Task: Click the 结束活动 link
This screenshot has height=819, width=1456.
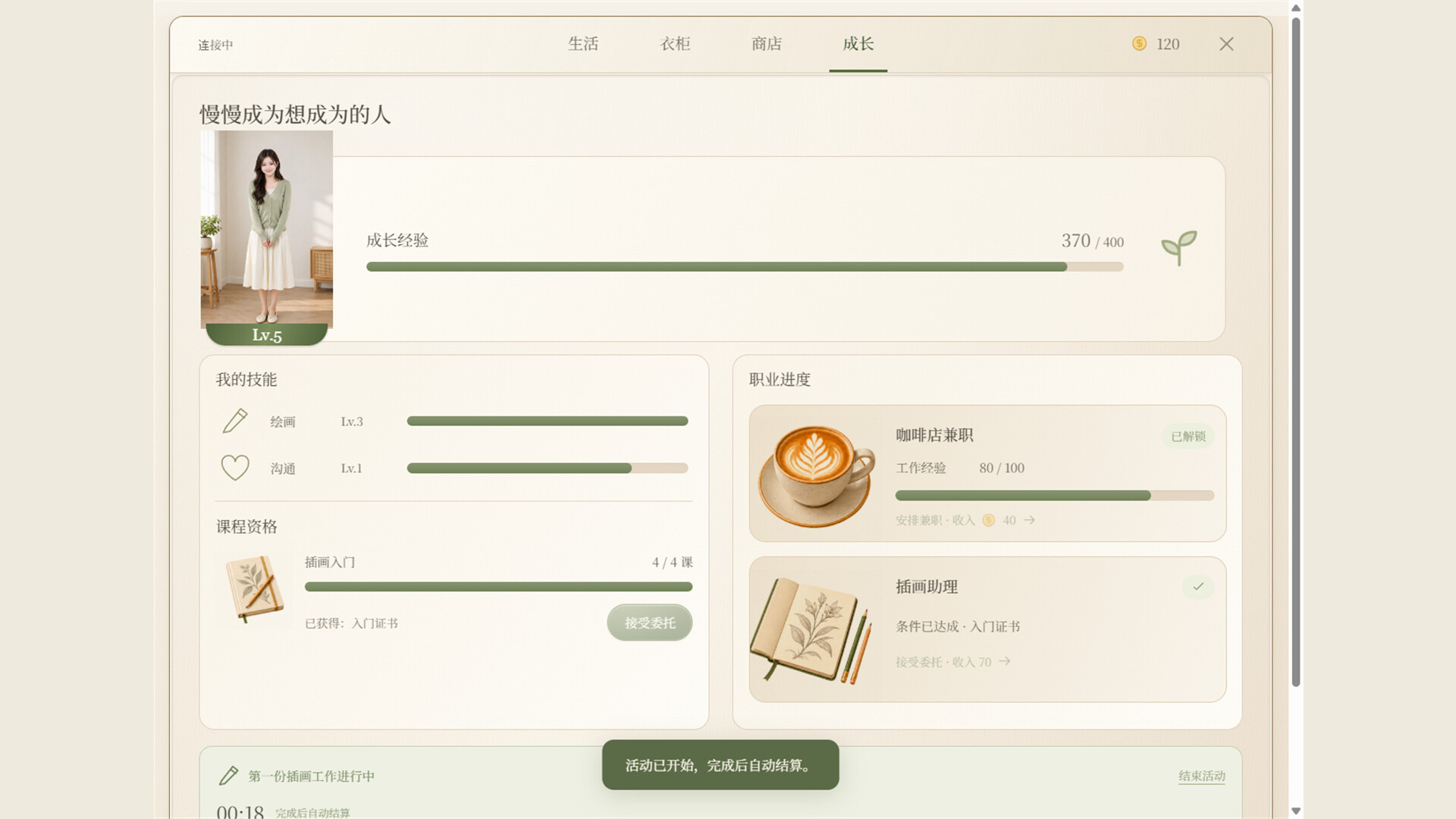Action: click(1202, 776)
